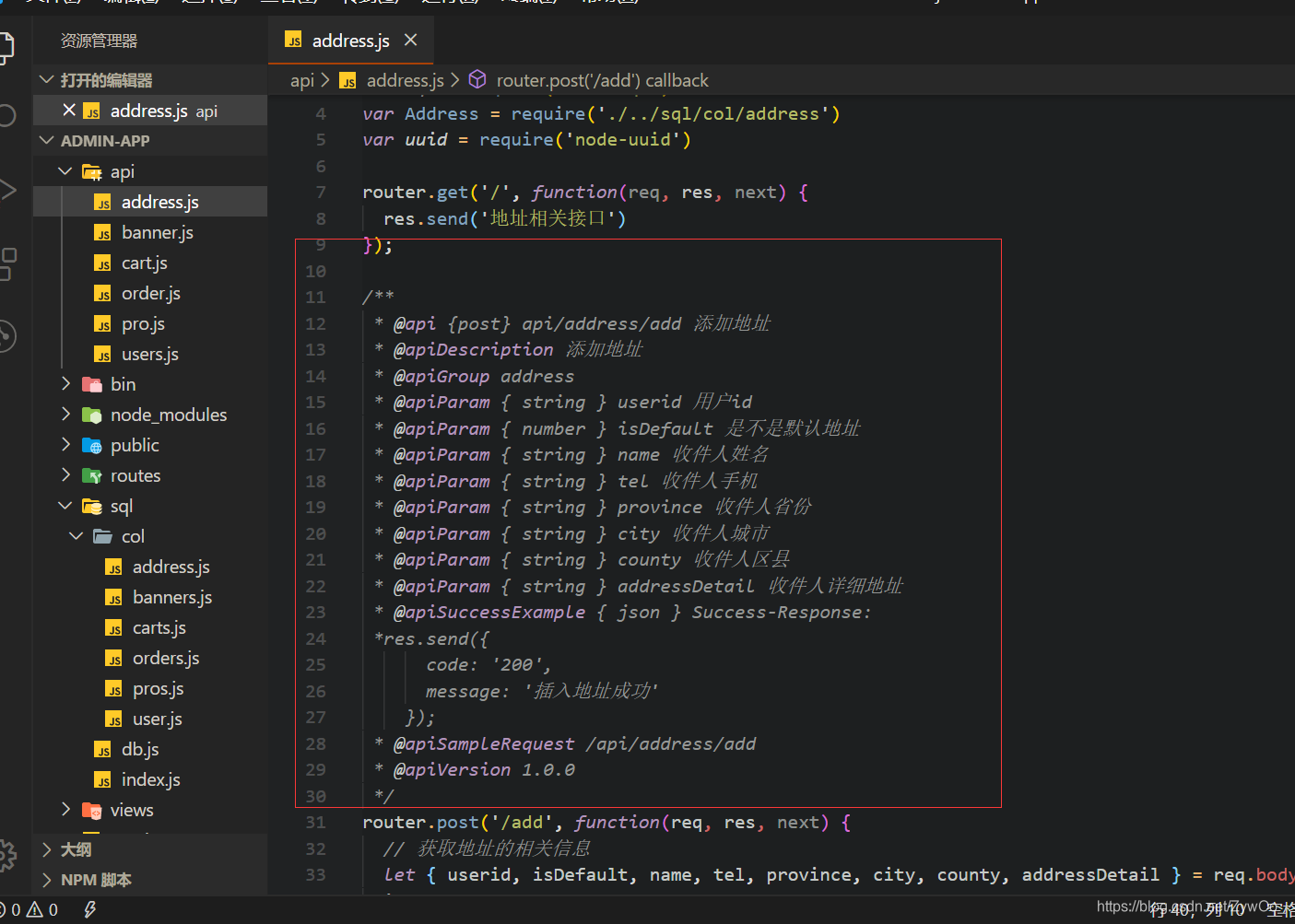Open the source control activity icon
The height and width of the screenshot is (924, 1295).
click(6, 336)
